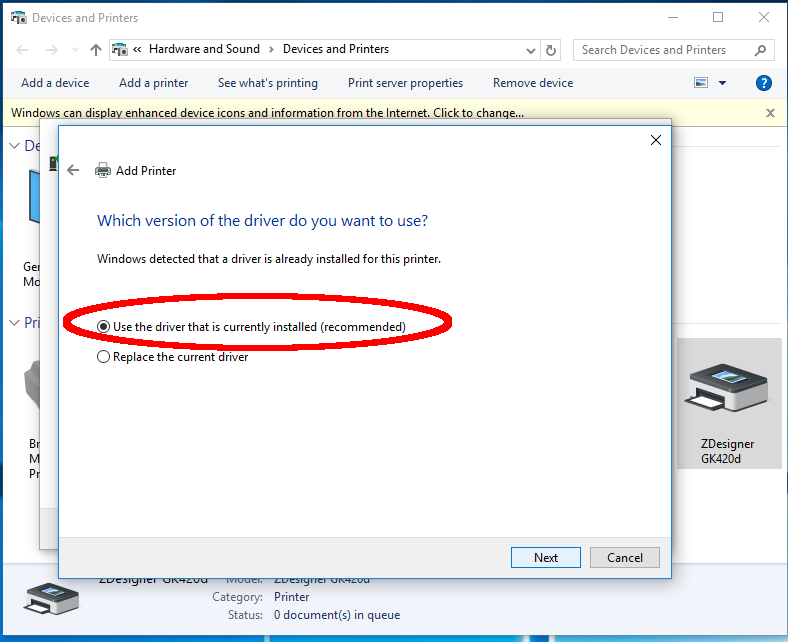Click the Add Printer printer icon
Screen dimensions: 788x642
pyautogui.click(x=103, y=170)
